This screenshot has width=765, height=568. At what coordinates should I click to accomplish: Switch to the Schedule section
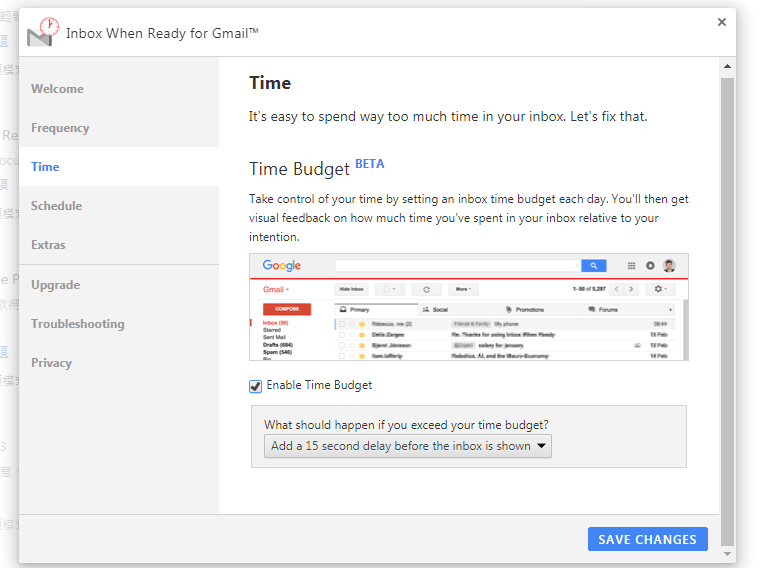pyautogui.click(x=56, y=206)
